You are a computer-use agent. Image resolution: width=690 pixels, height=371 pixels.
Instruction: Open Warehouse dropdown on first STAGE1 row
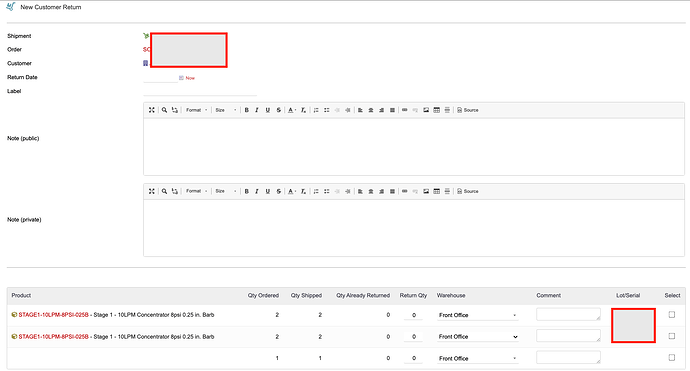click(x=477, y=315)
